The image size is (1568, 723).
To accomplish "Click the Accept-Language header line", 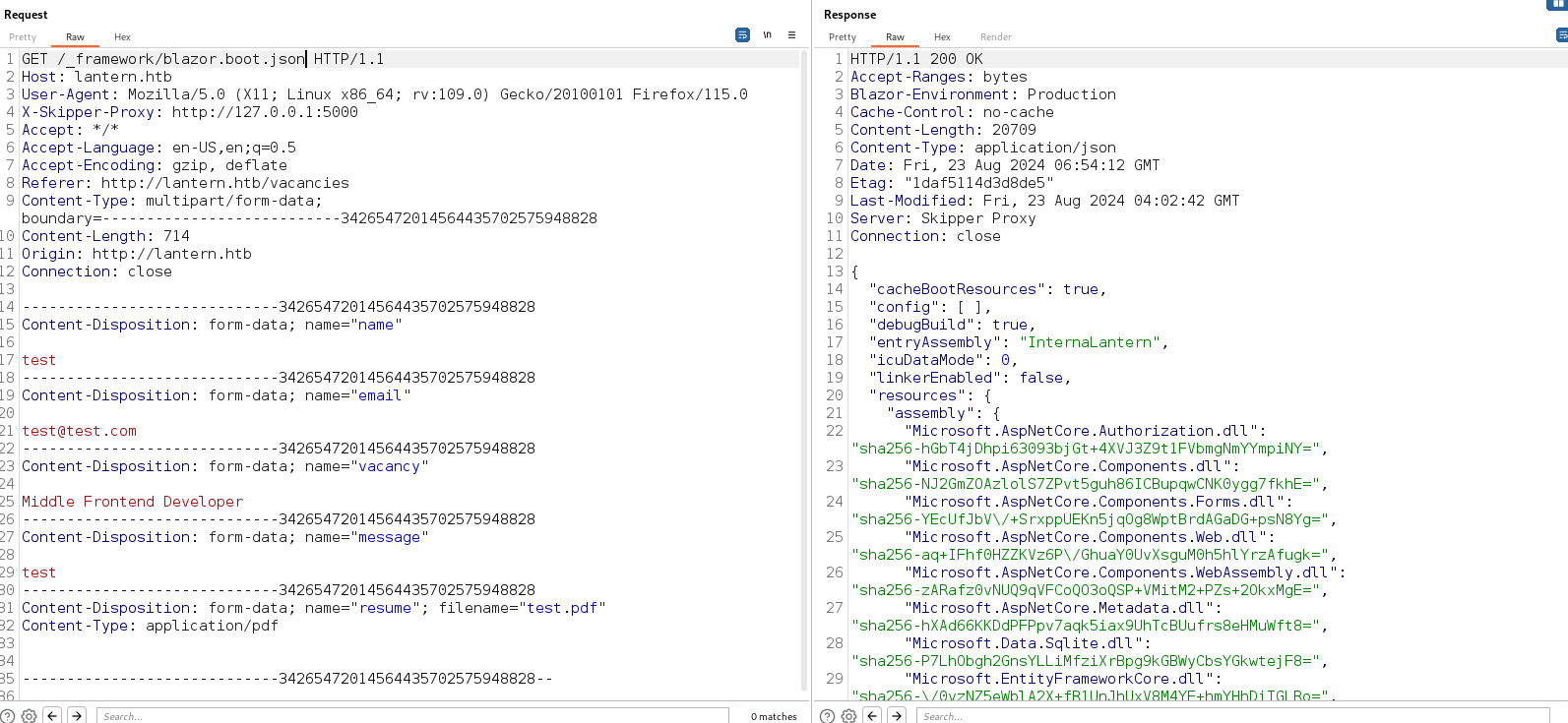I will (158, 148).
